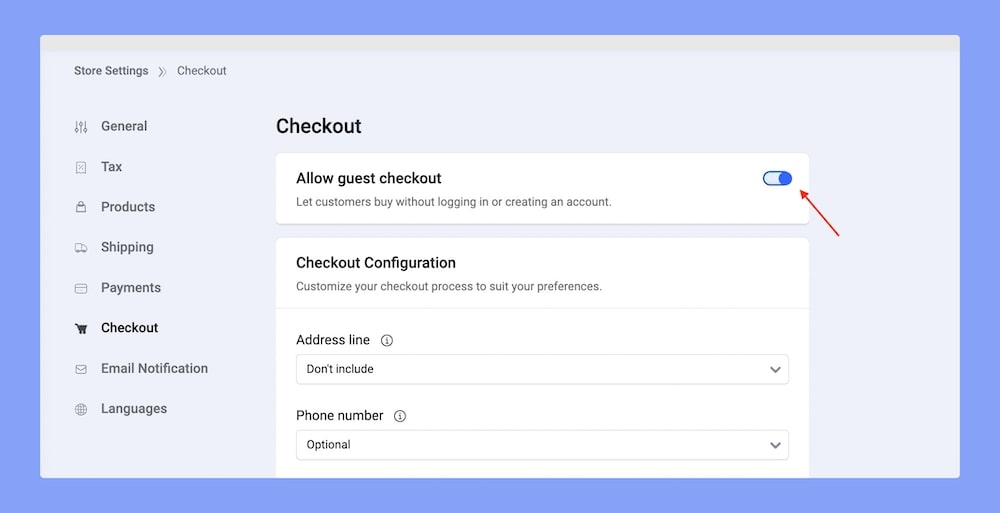Image resolution: width=1000 pixels, height=513 pixels.
Task: Go to Shipping settings menu item
Action: click(x=127, y=247)
